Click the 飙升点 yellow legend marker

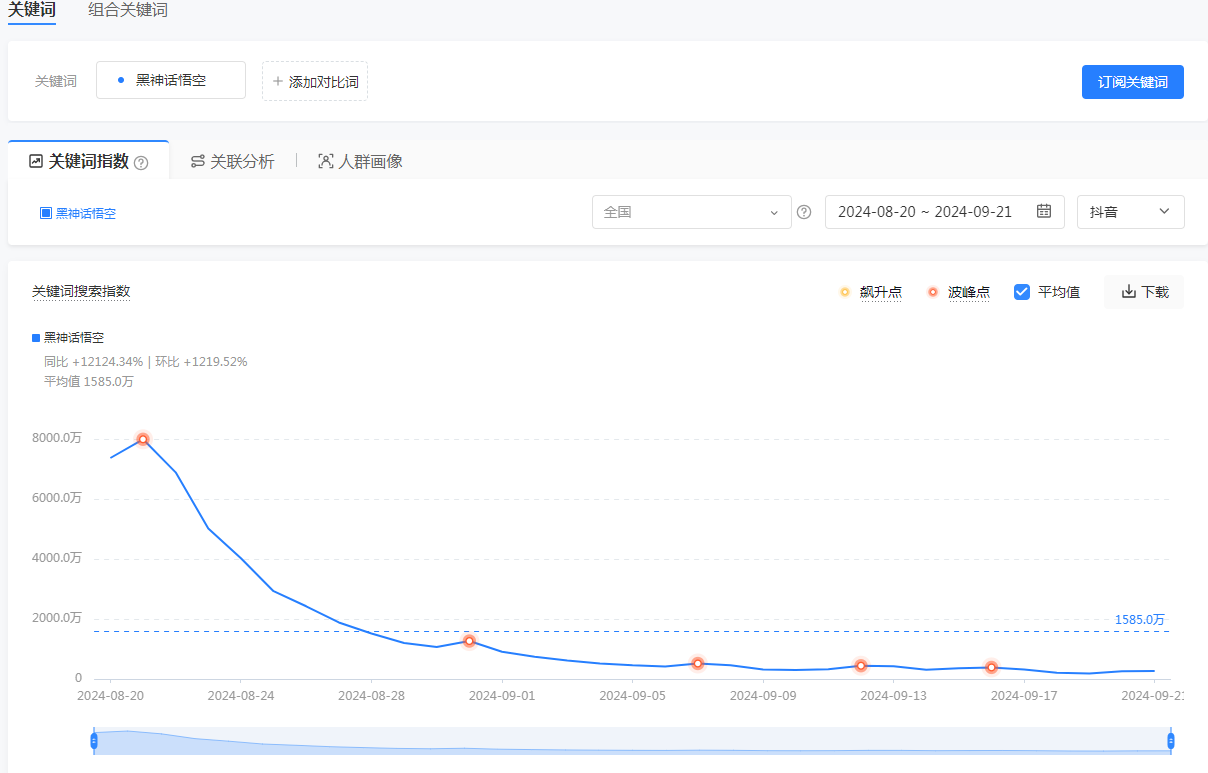[845, 292]
